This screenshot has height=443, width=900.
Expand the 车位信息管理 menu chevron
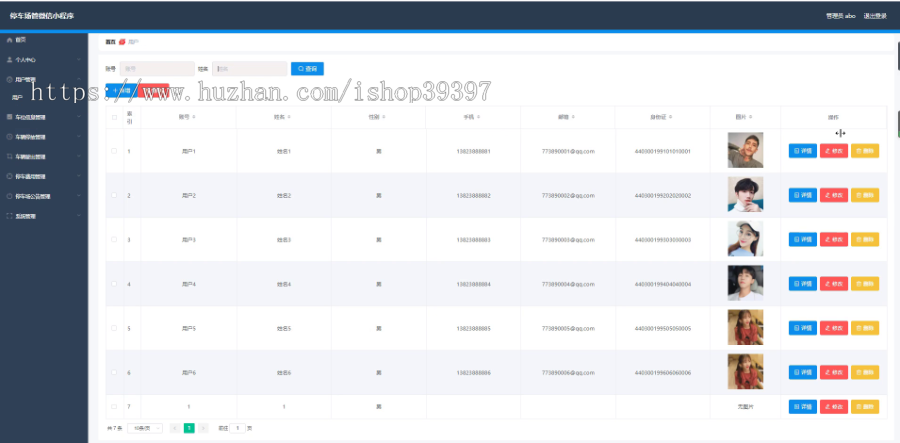tap(79, 117)
